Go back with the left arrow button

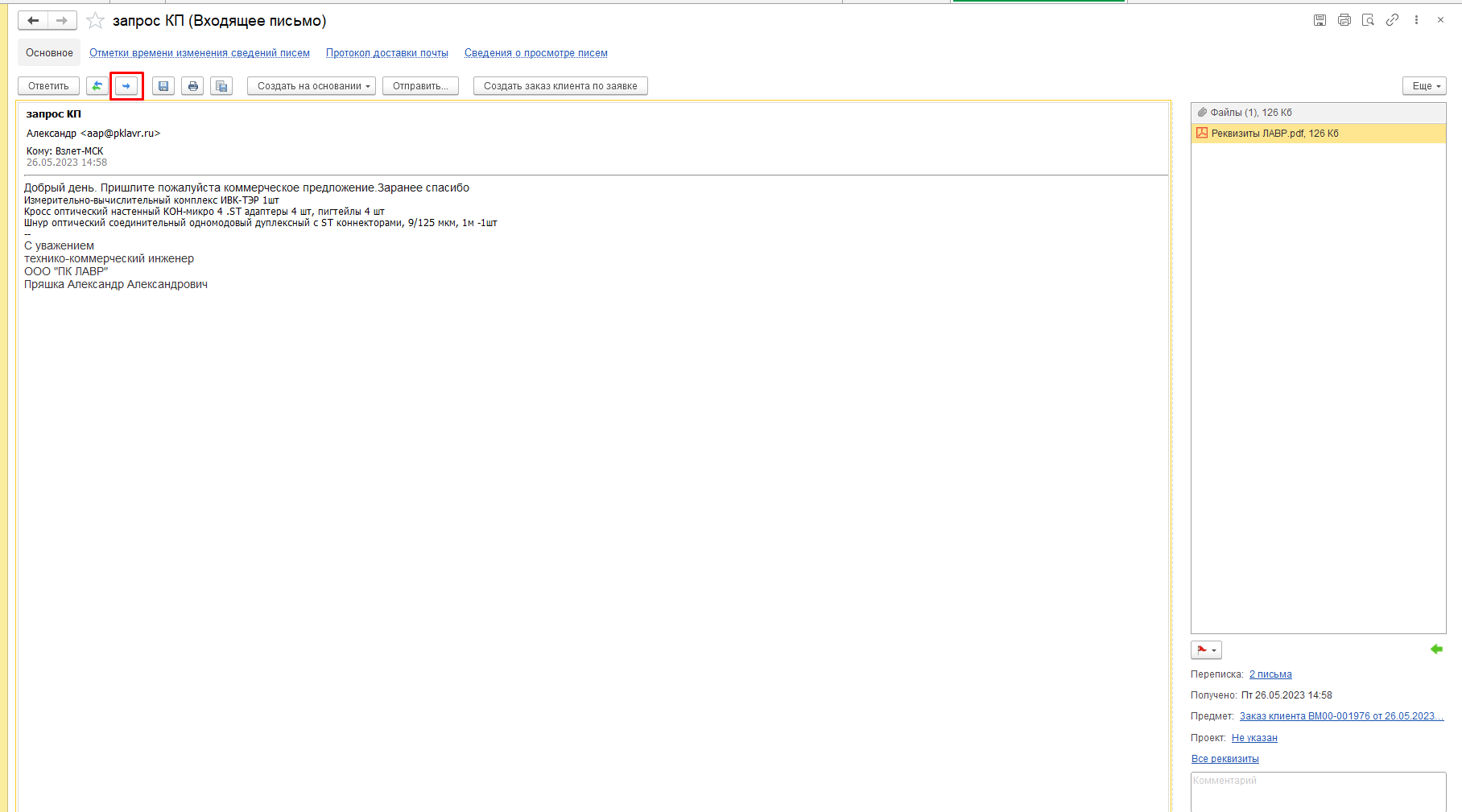(33, 20)
